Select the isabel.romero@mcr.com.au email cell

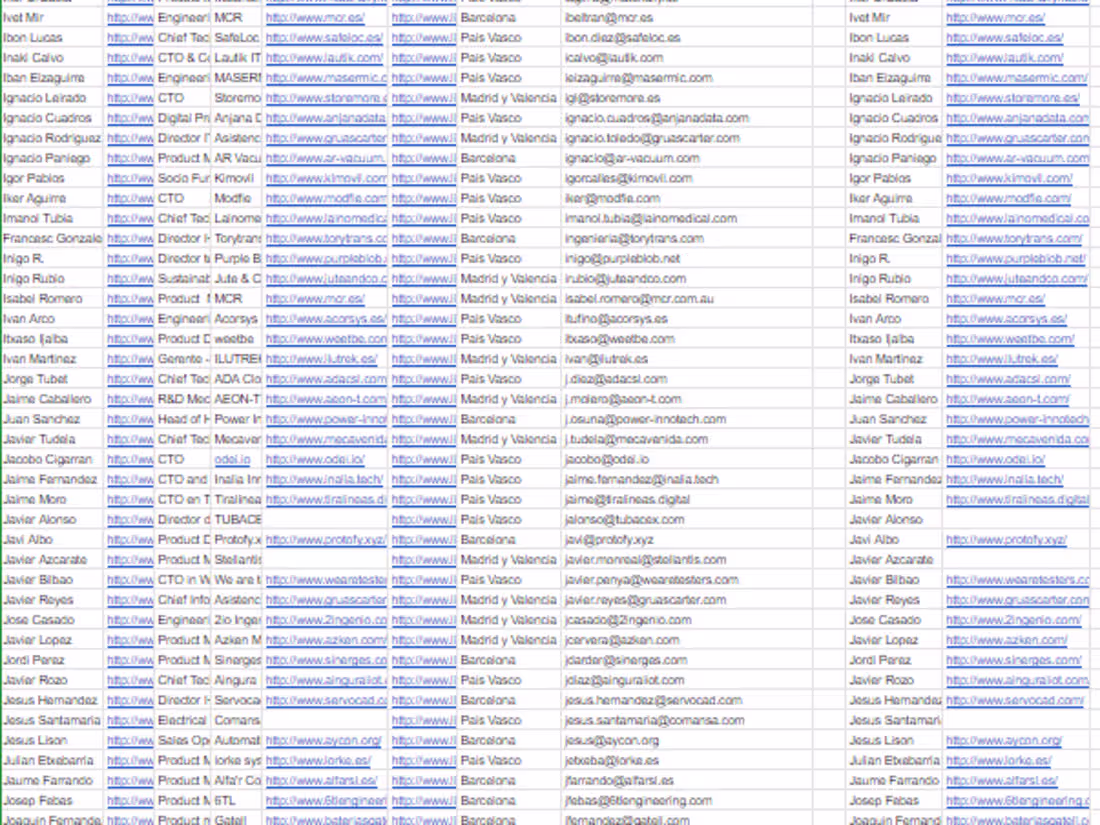pyautogui.click(x=638, y=299)
